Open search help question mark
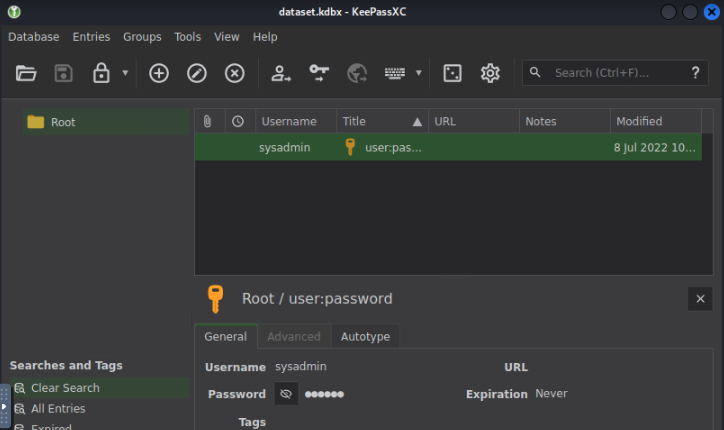 tap(695, 73)
